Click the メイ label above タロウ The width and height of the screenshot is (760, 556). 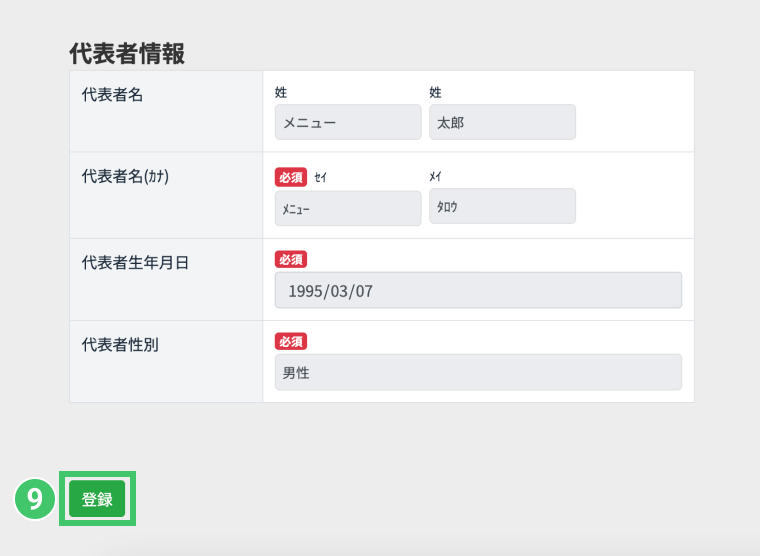coord(435,176)
